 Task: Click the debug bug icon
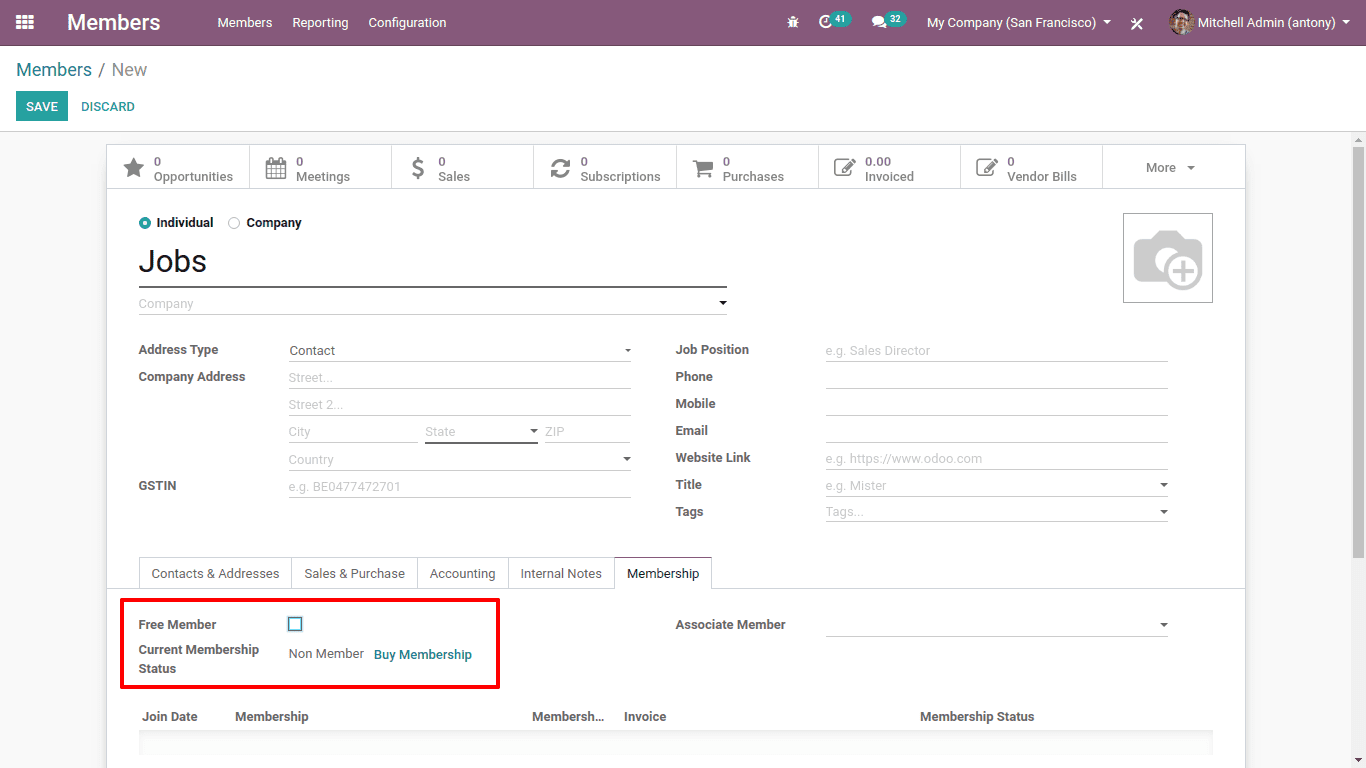793,22
